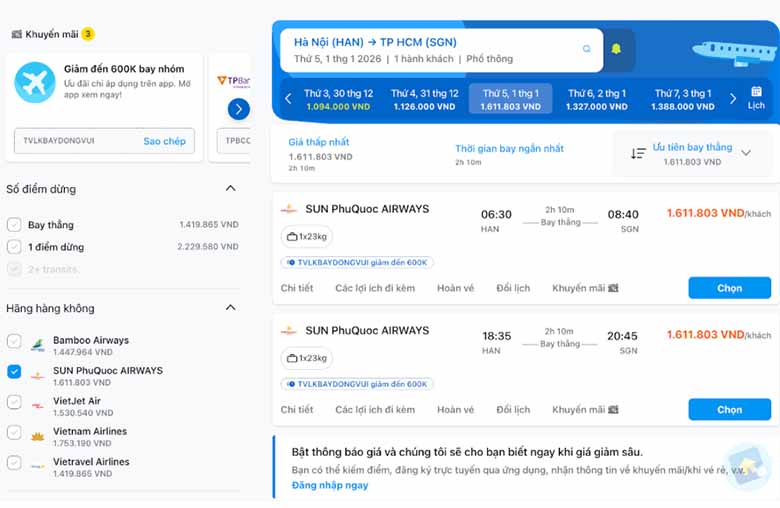Check Bamboo Airways airline filter
Image resolution: width=780 pixels, height=508 pixels.
[x=14, y=341]
